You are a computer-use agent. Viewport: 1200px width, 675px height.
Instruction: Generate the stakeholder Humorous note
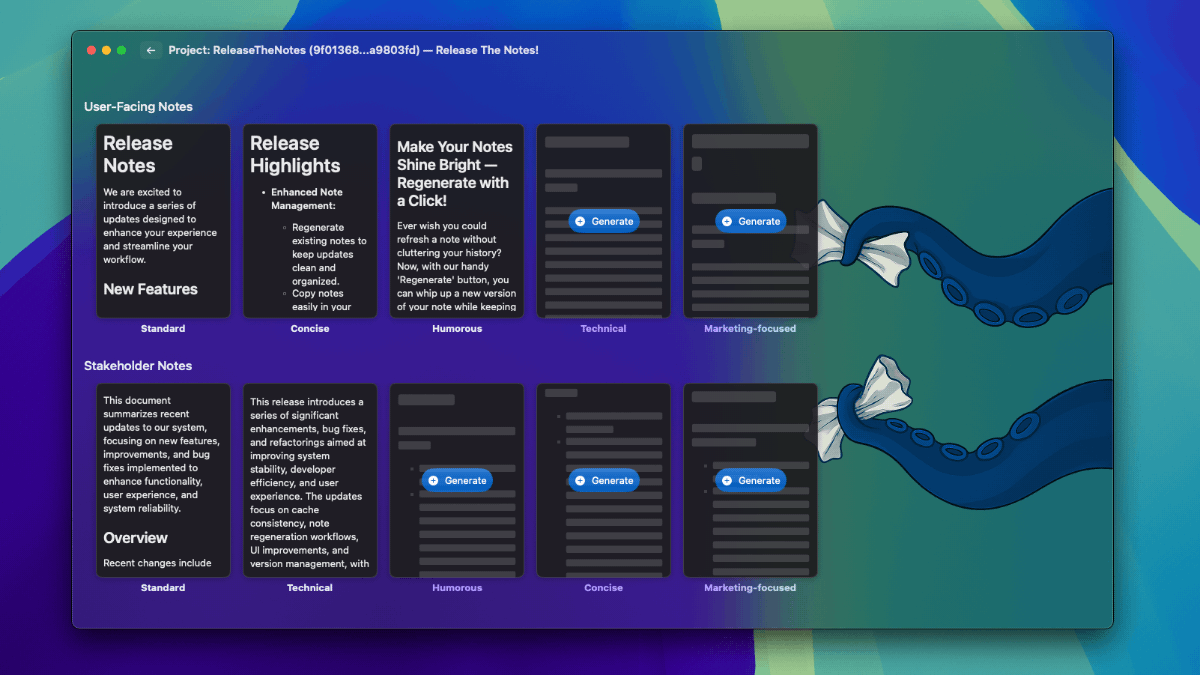457,480
